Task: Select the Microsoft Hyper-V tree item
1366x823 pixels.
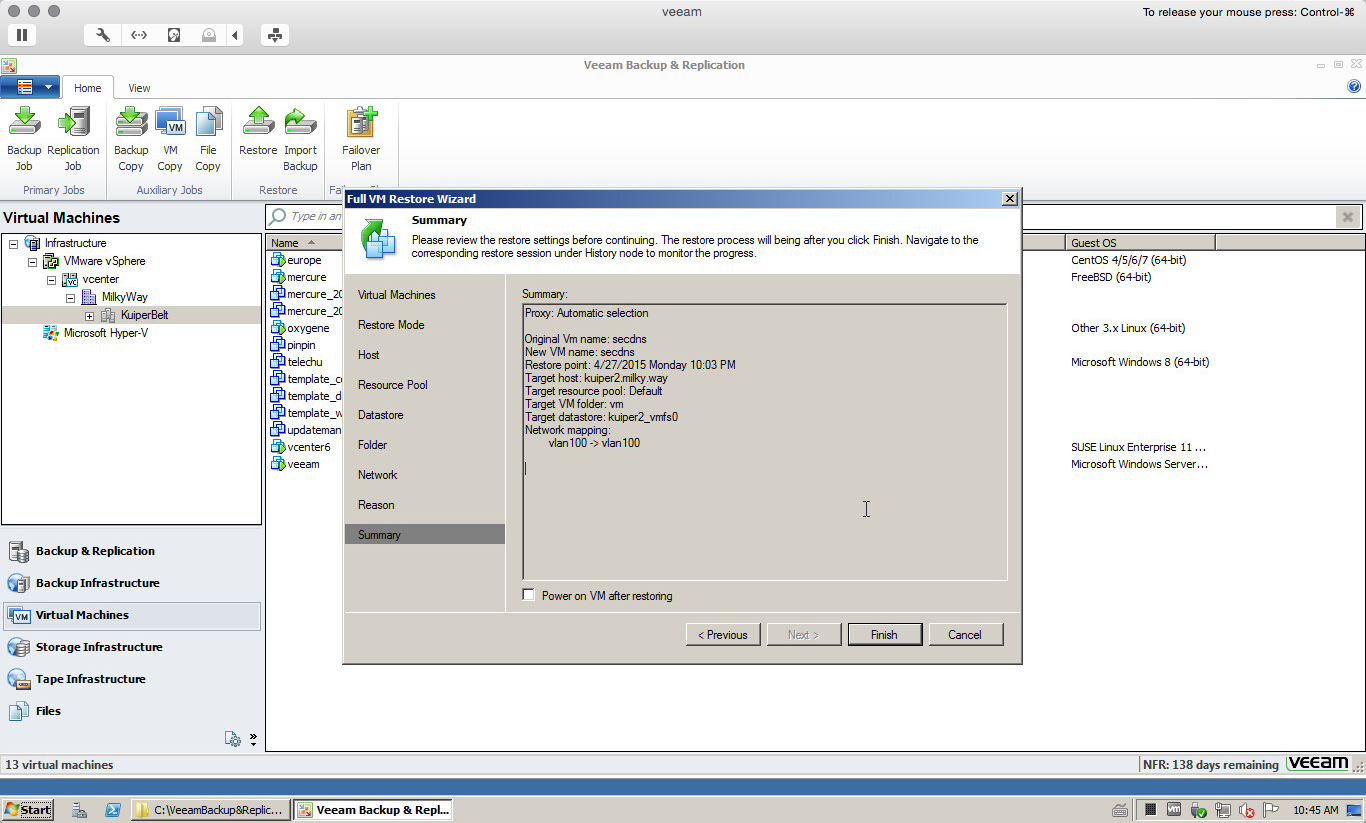Action: point(104,333)
